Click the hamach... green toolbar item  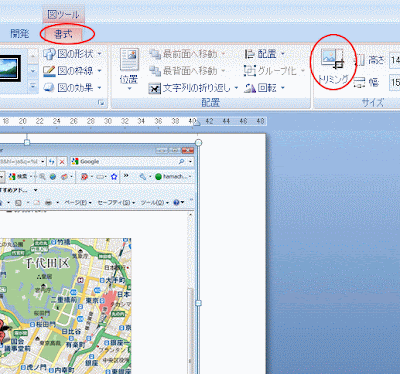click(173, 177)
